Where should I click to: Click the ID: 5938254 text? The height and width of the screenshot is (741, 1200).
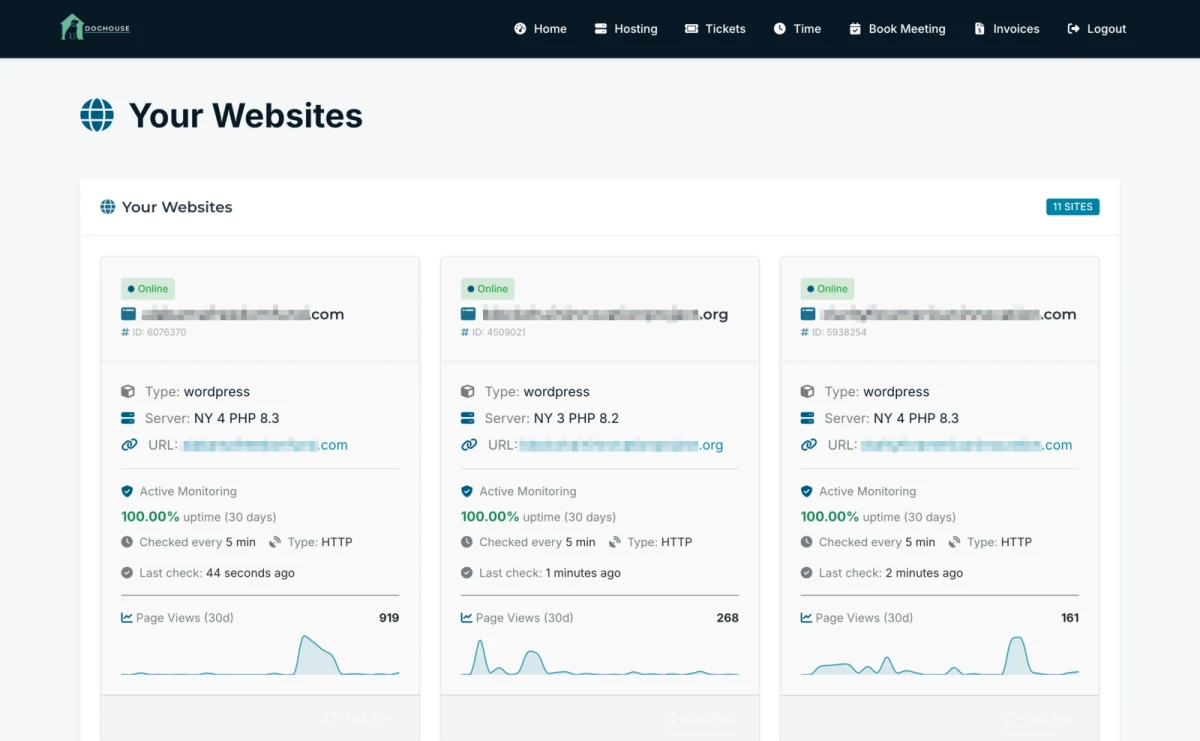[x=839, y=332]
